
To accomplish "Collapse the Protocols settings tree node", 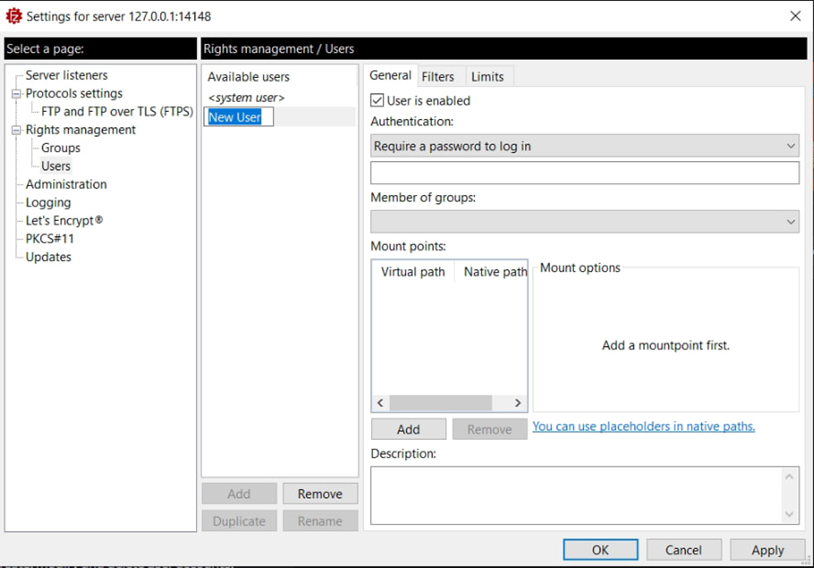I will coord(16,94).
